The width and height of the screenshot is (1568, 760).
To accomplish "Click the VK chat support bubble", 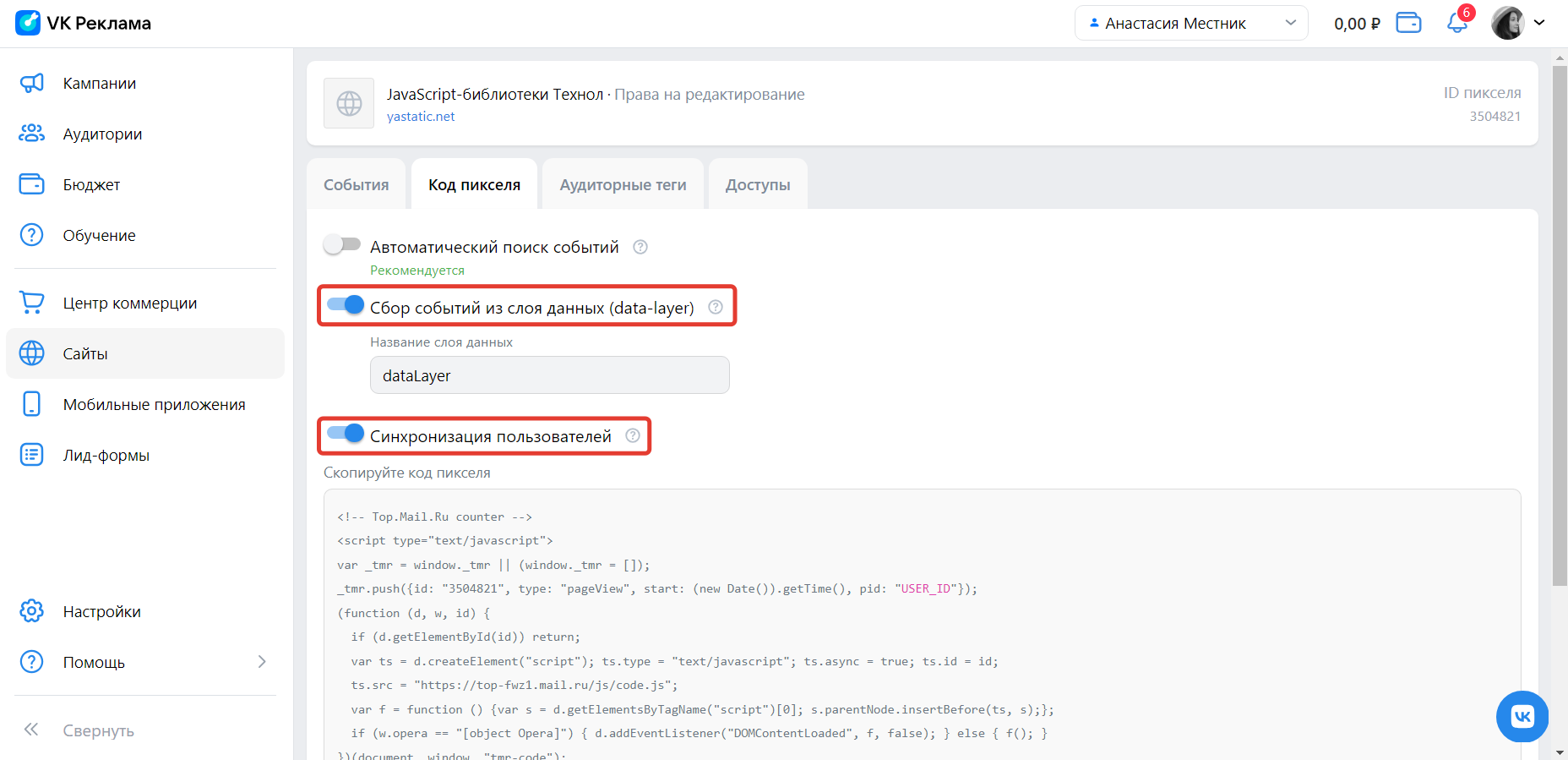I will click(x=1522, y=716).
